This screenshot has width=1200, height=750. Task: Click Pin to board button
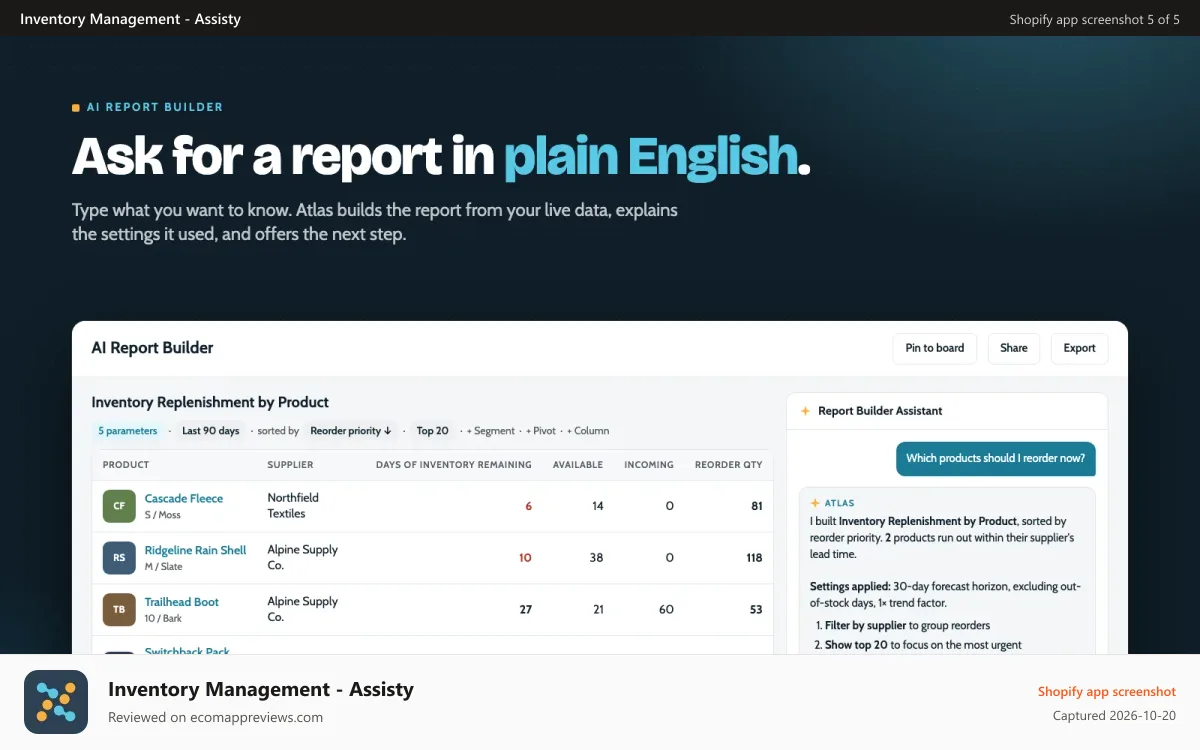coord(935,348)
